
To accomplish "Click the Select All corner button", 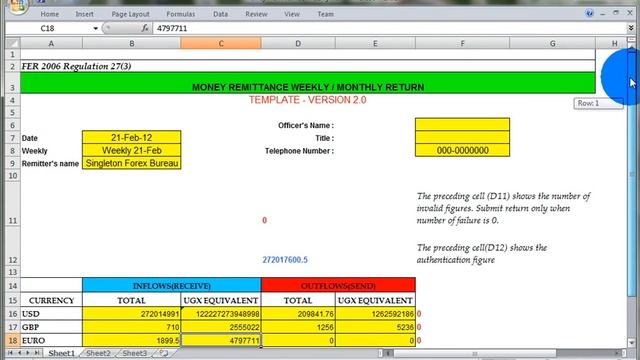I will click(13, 43).
